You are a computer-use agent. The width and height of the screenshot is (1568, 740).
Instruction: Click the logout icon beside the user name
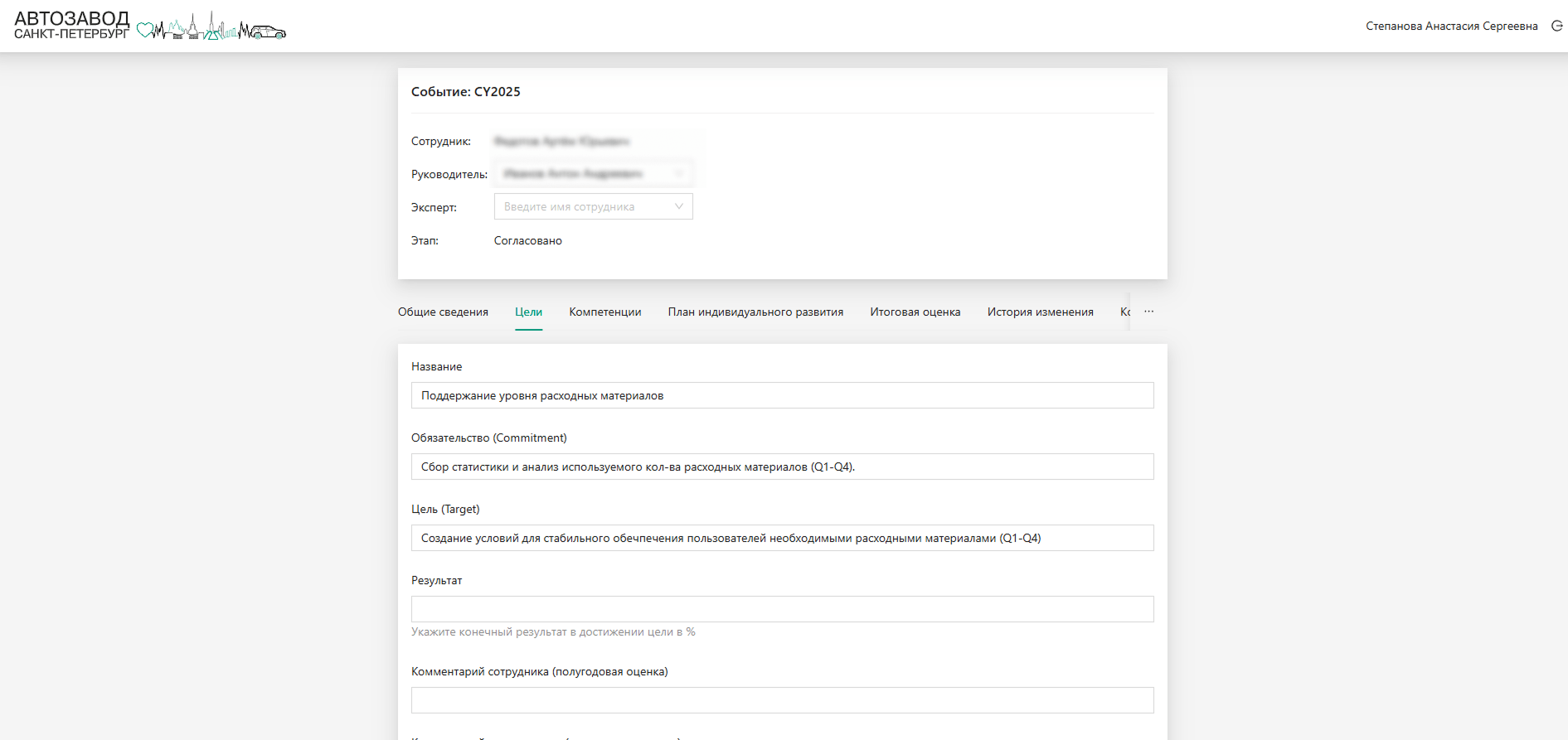point(1556,26)
